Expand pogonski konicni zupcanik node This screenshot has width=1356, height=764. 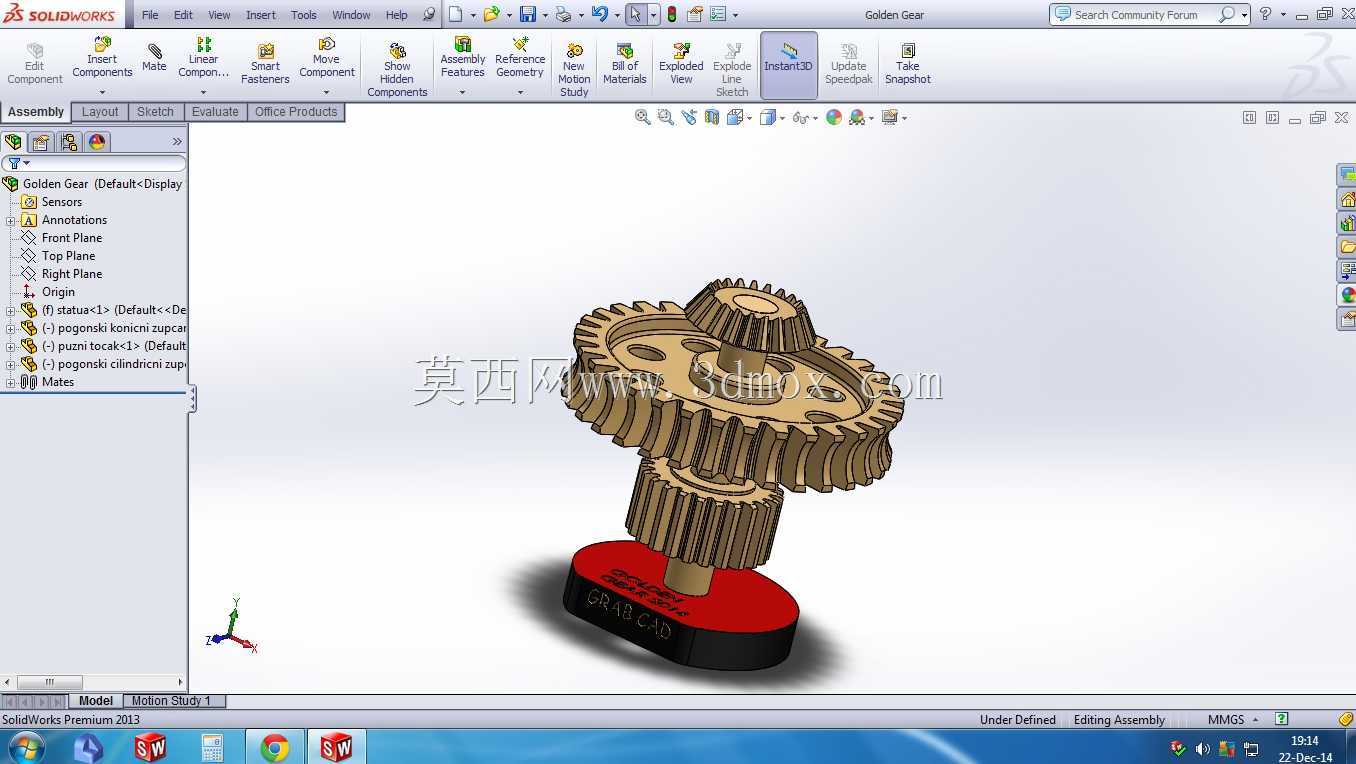[11, 328]
